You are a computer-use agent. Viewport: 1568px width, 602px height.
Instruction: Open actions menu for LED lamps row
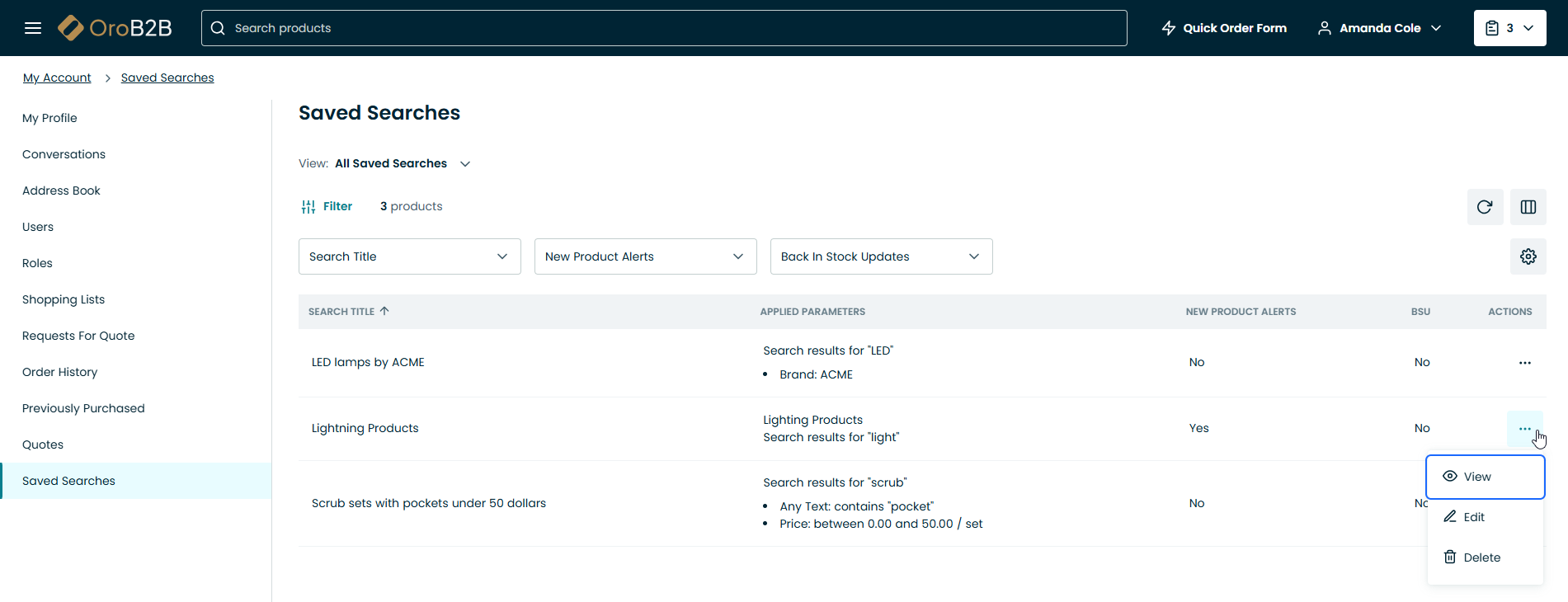coord(1524,363)
